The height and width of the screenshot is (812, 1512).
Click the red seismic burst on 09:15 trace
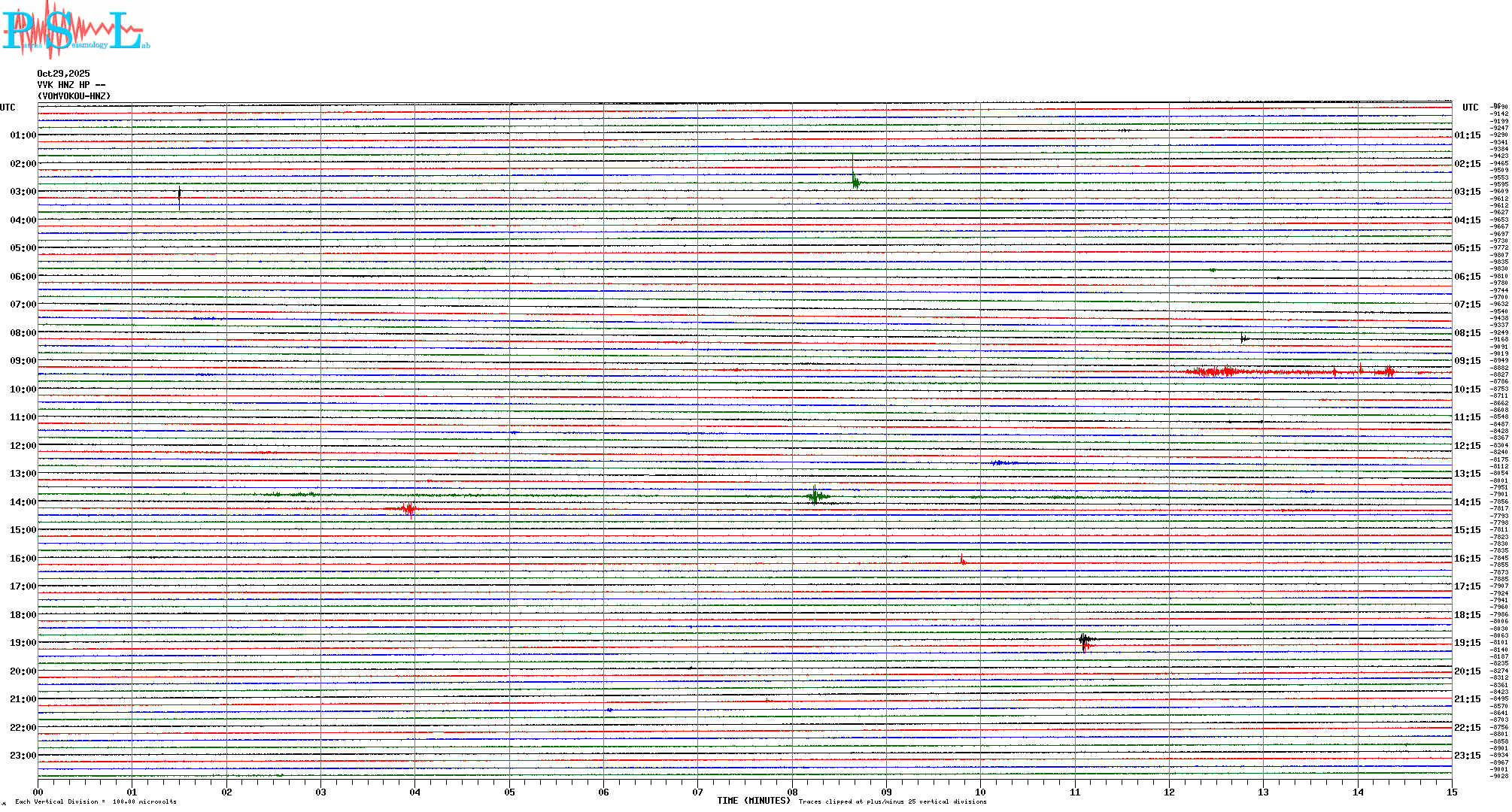tap(1226, 371)
